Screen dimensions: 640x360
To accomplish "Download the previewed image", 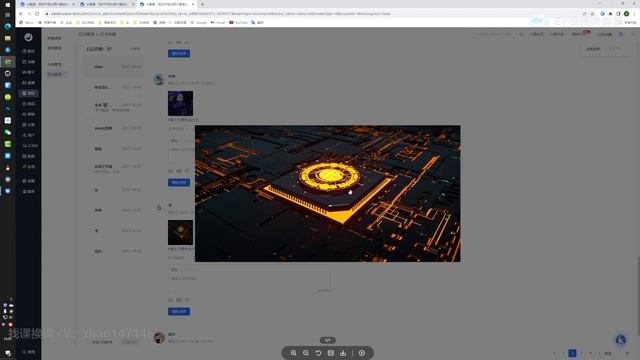I will coord(343,353).
